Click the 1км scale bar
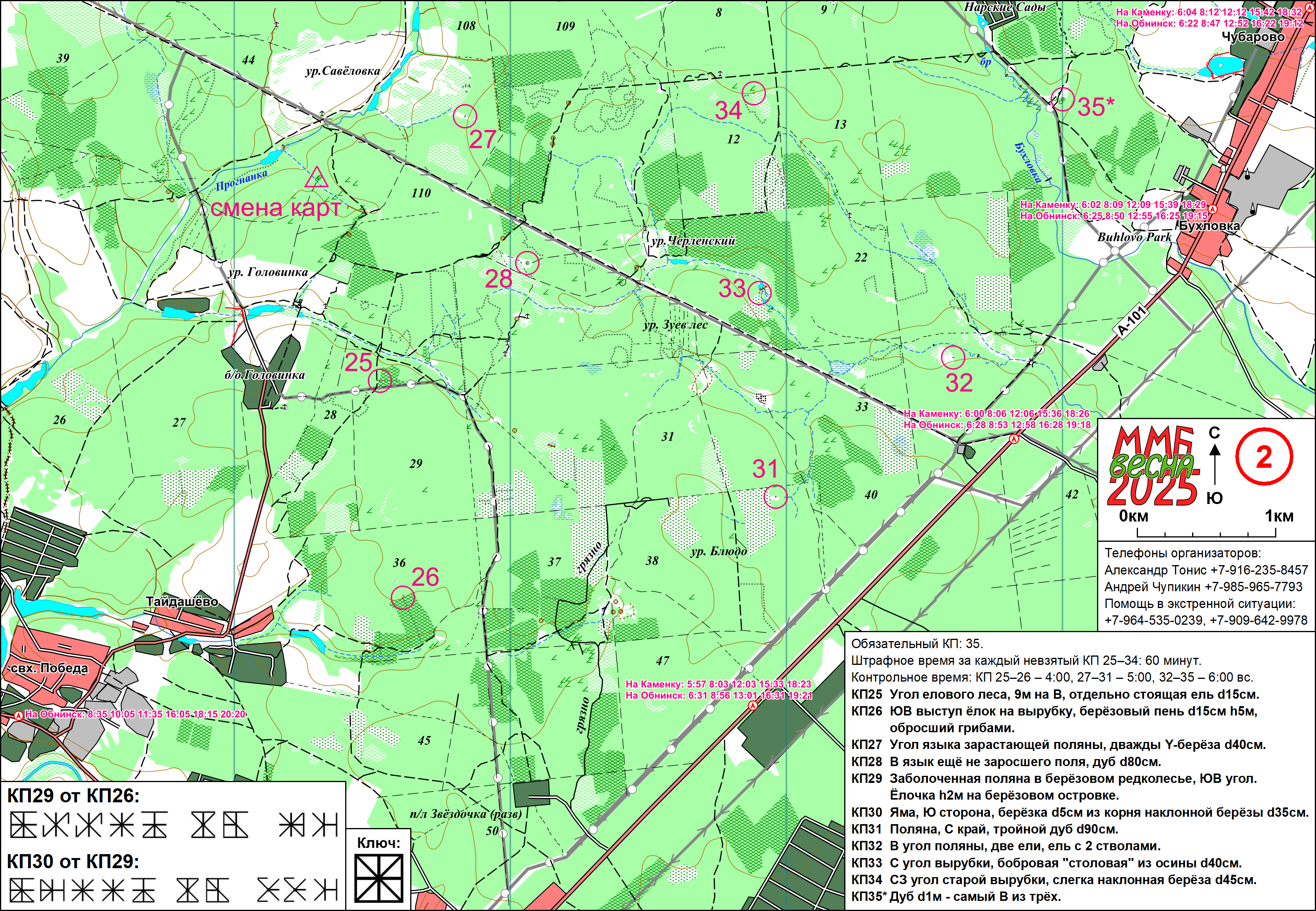This screenshot has height=911, width=1316. tap(1206, 533)
